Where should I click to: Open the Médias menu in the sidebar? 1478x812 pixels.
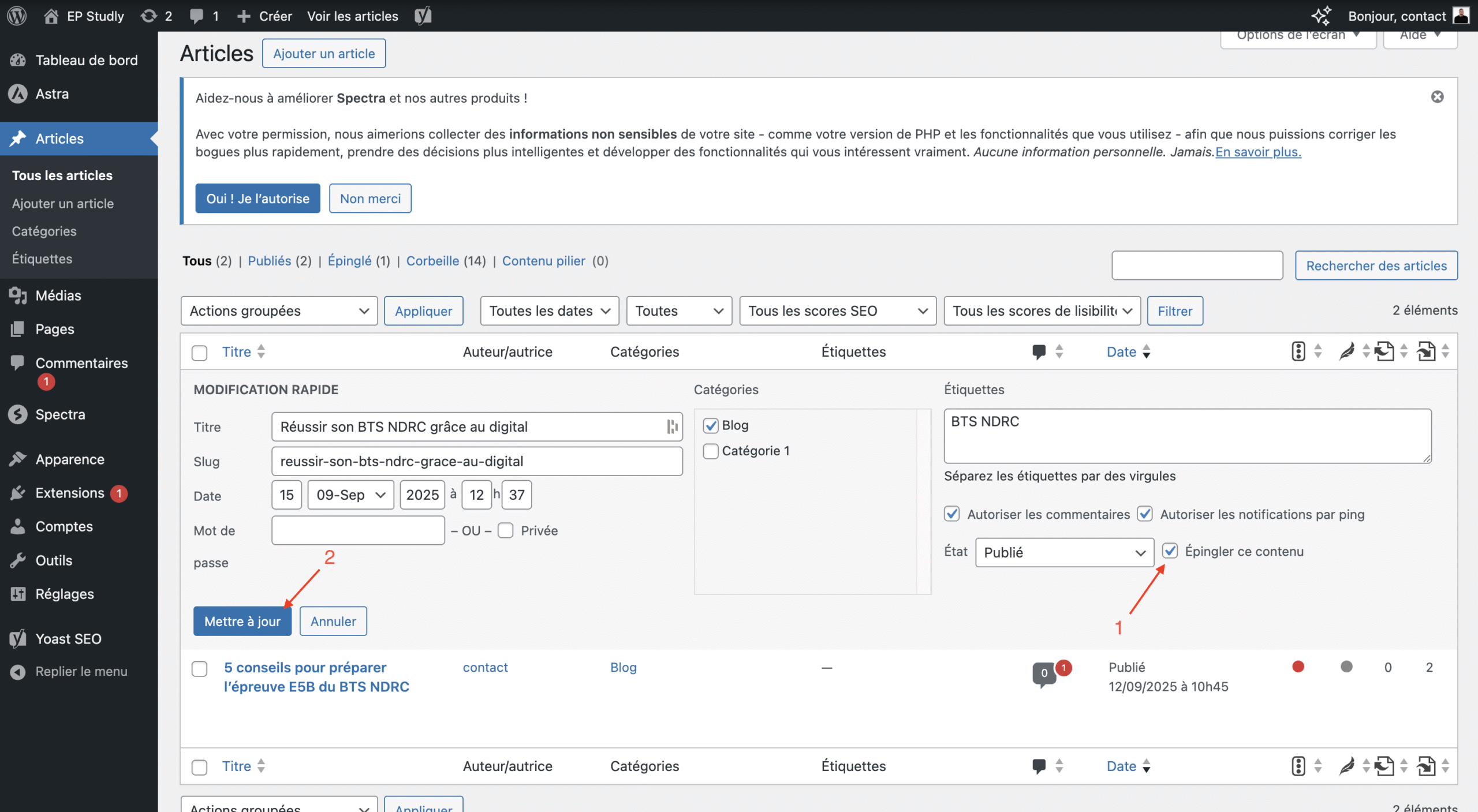point(58,295)
